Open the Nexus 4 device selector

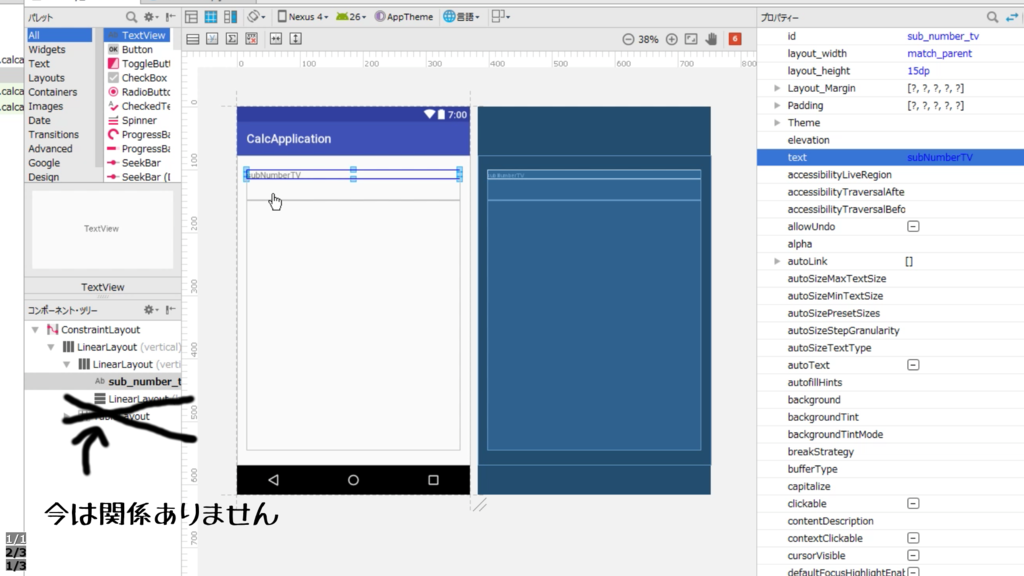click(x=302, y=17)
